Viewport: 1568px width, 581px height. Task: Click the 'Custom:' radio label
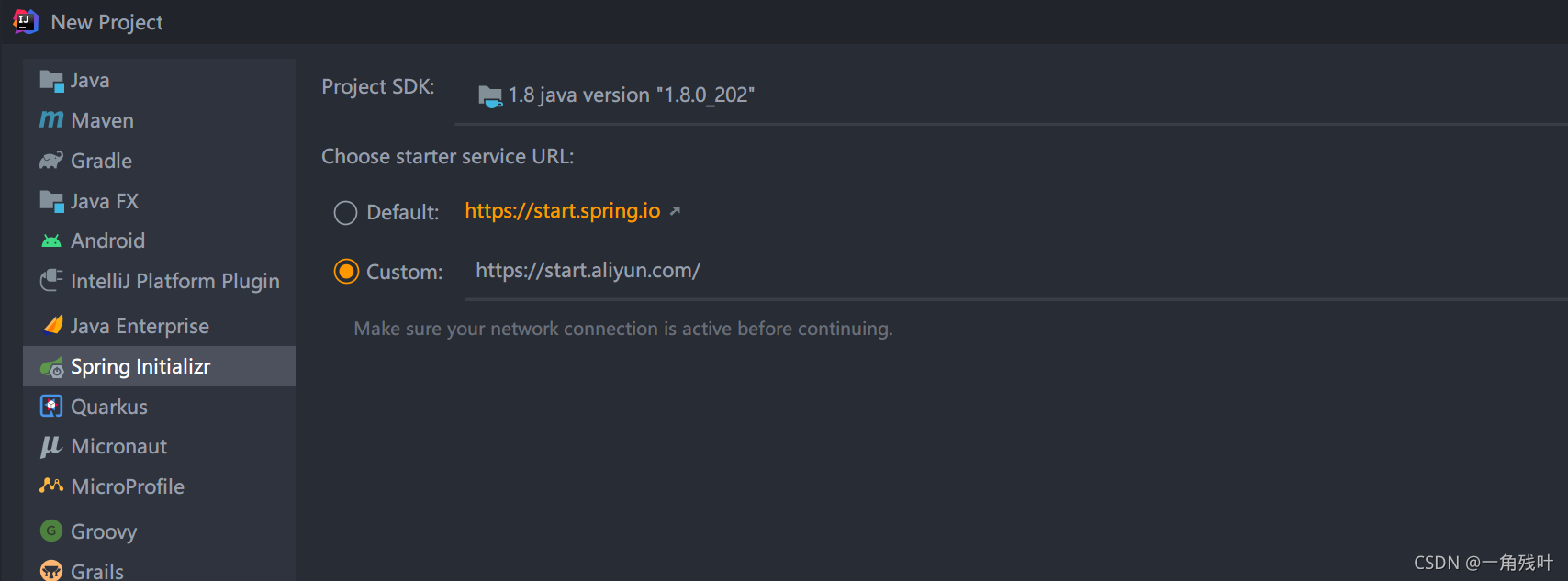click(405, 272)
